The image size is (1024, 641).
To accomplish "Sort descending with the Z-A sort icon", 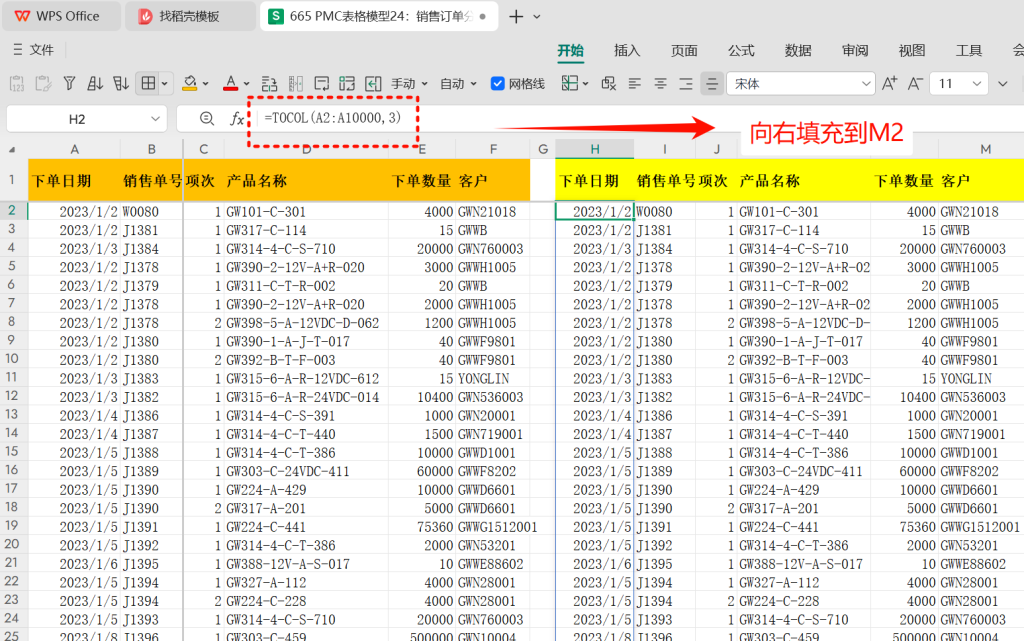I will (x=121, y=84).
